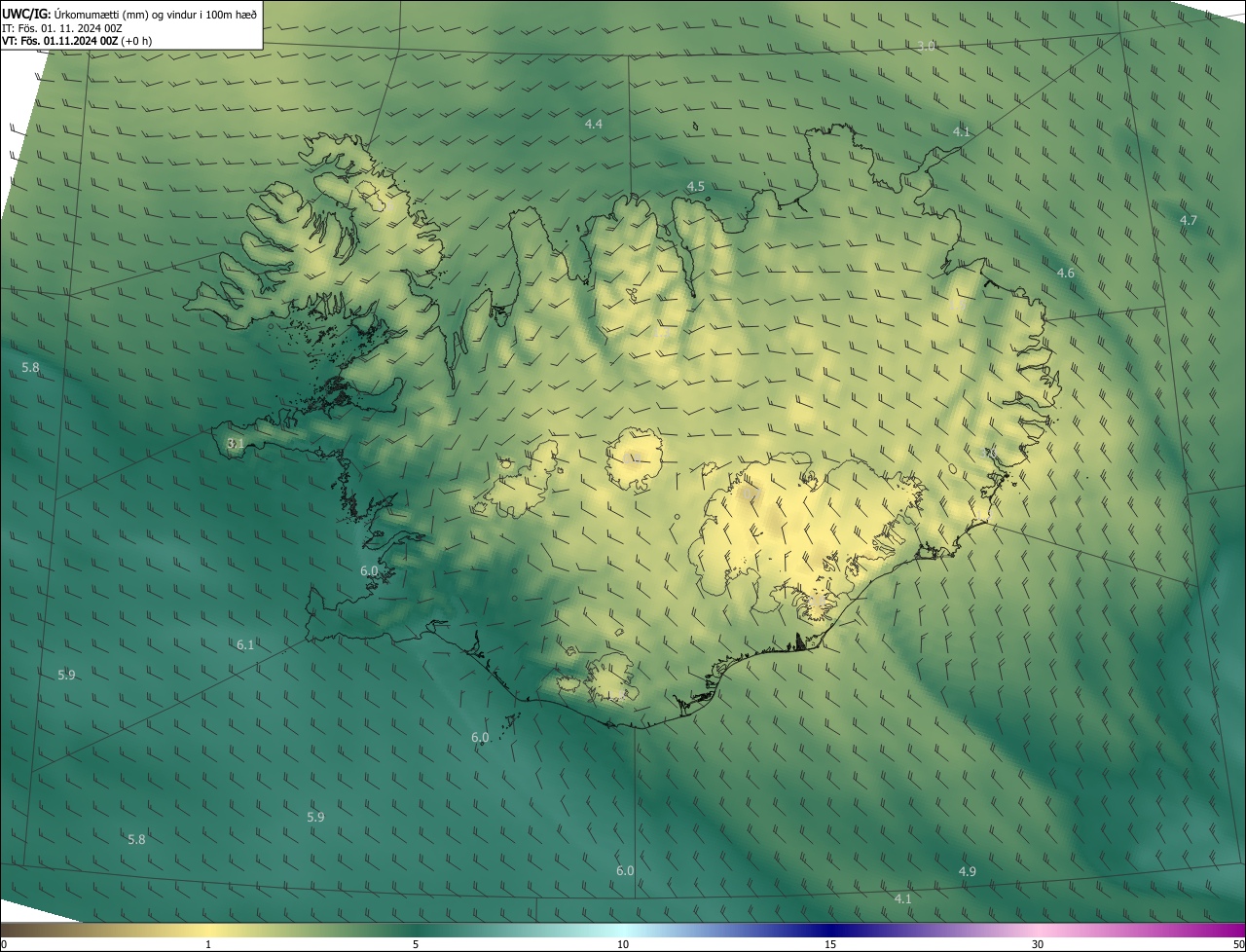Click the '4.9' value label on the map
The width and height of the screenshot is (1246, 952).
click(968, 871)
